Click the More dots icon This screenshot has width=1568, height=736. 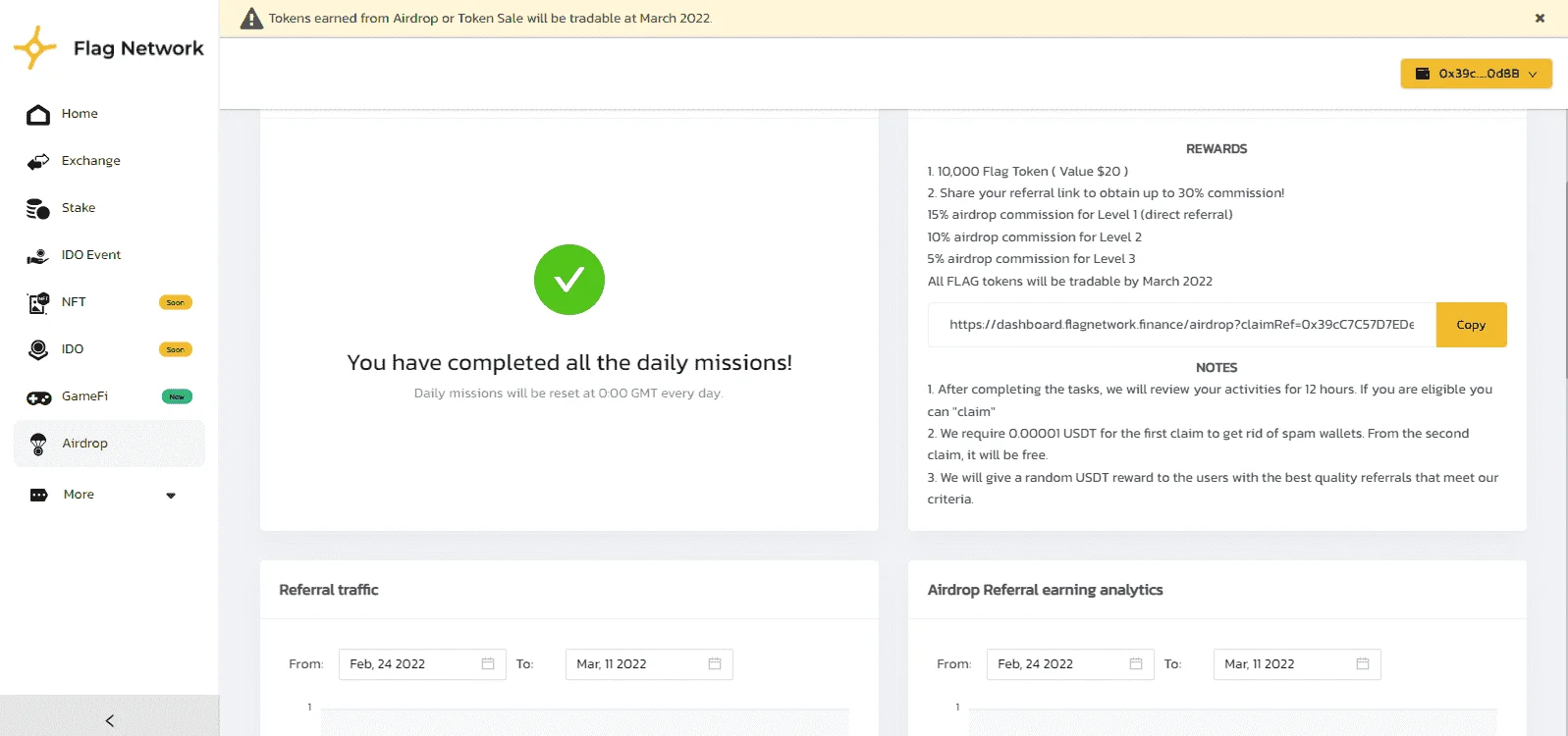38,496
